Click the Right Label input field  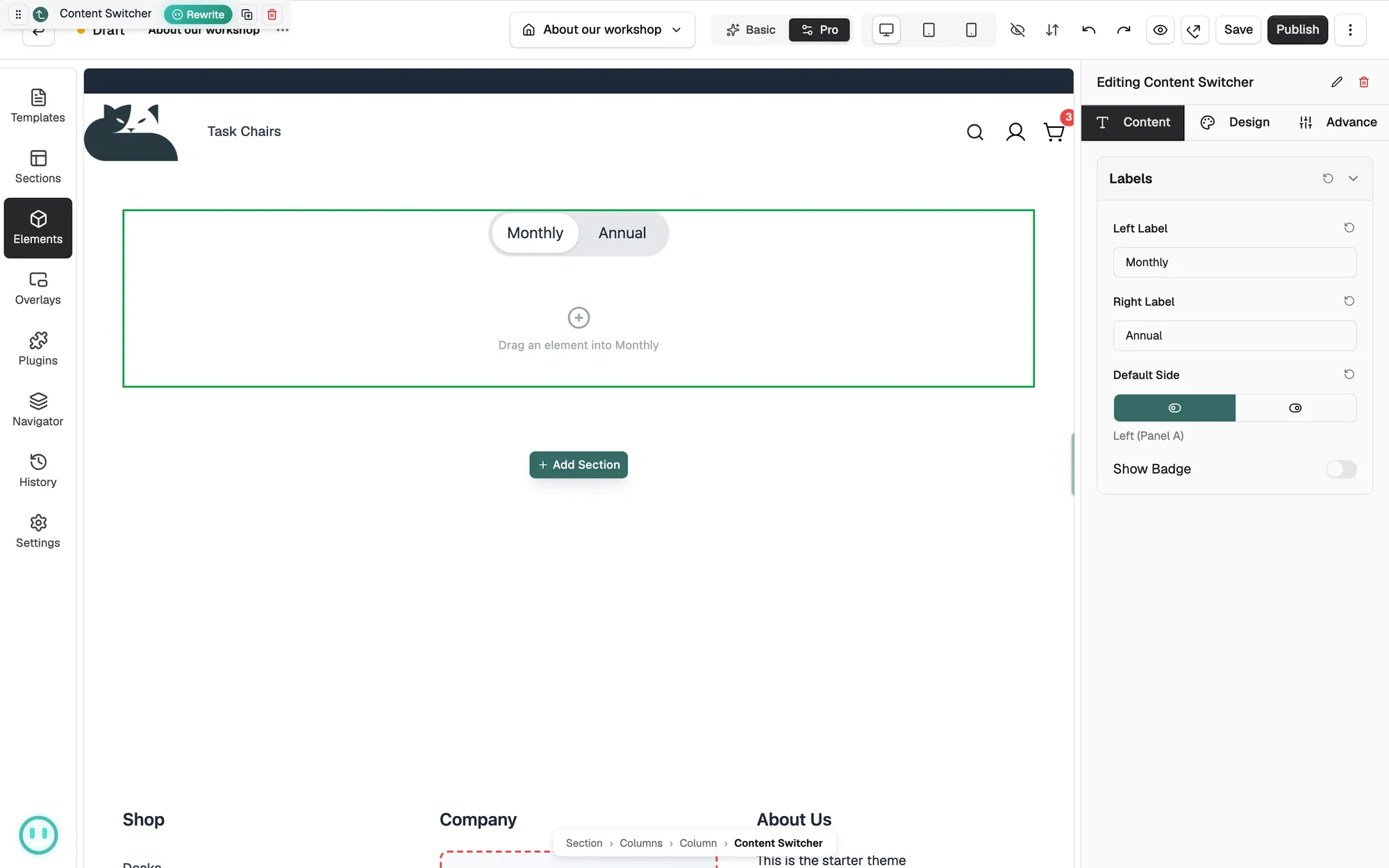click(1235, 336)
